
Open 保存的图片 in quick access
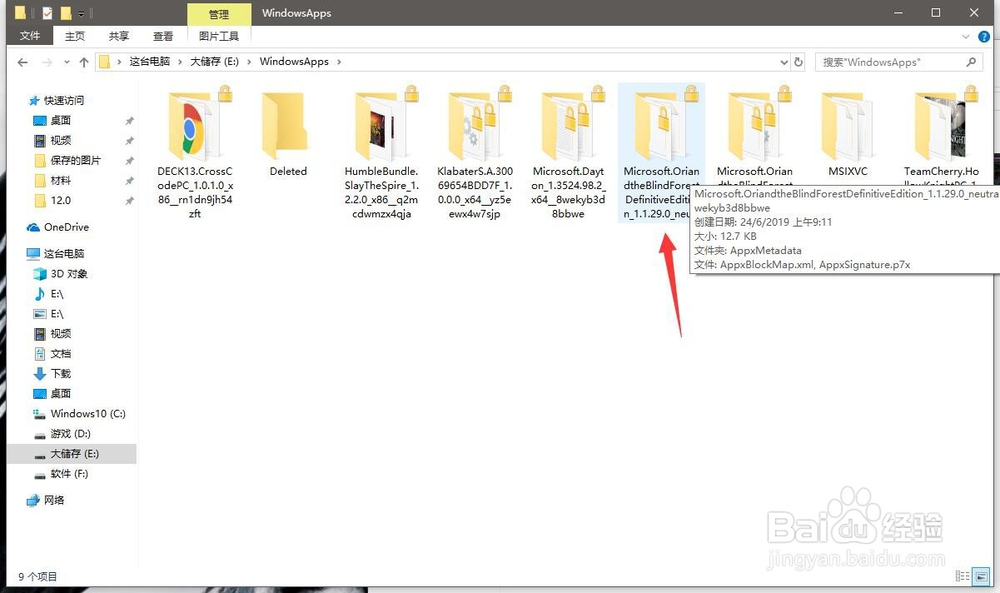(x=67, y=160)
